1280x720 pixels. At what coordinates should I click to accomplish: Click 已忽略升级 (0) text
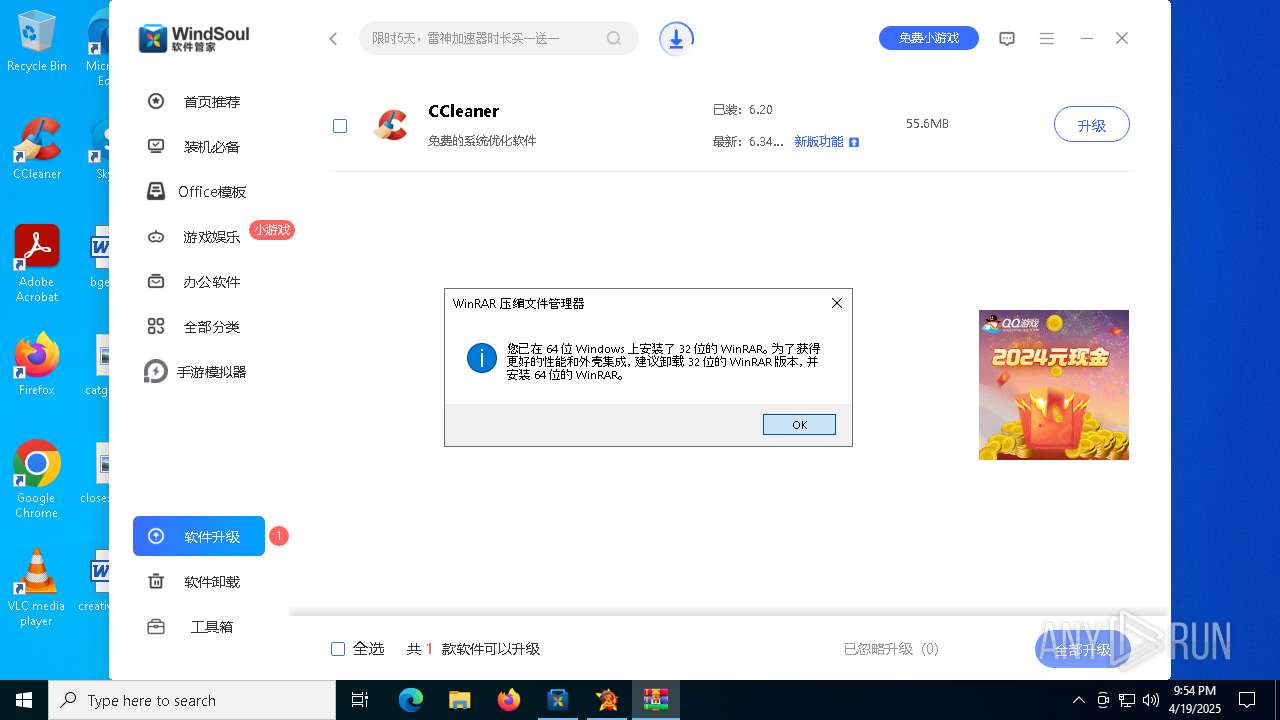[x=891, y=649]
